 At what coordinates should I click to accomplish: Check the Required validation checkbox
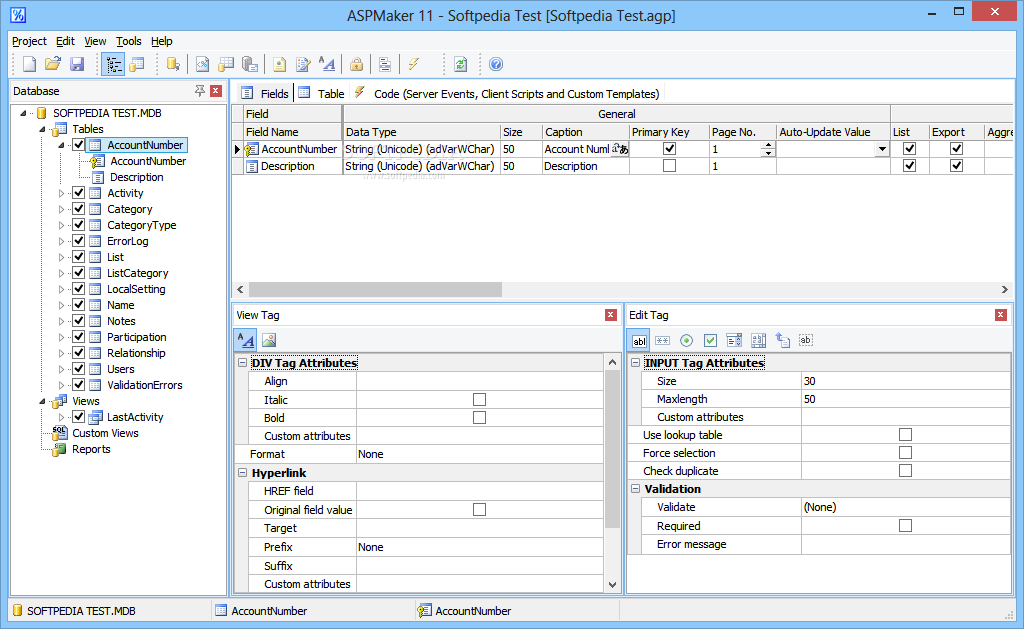[x=905, y=526]
